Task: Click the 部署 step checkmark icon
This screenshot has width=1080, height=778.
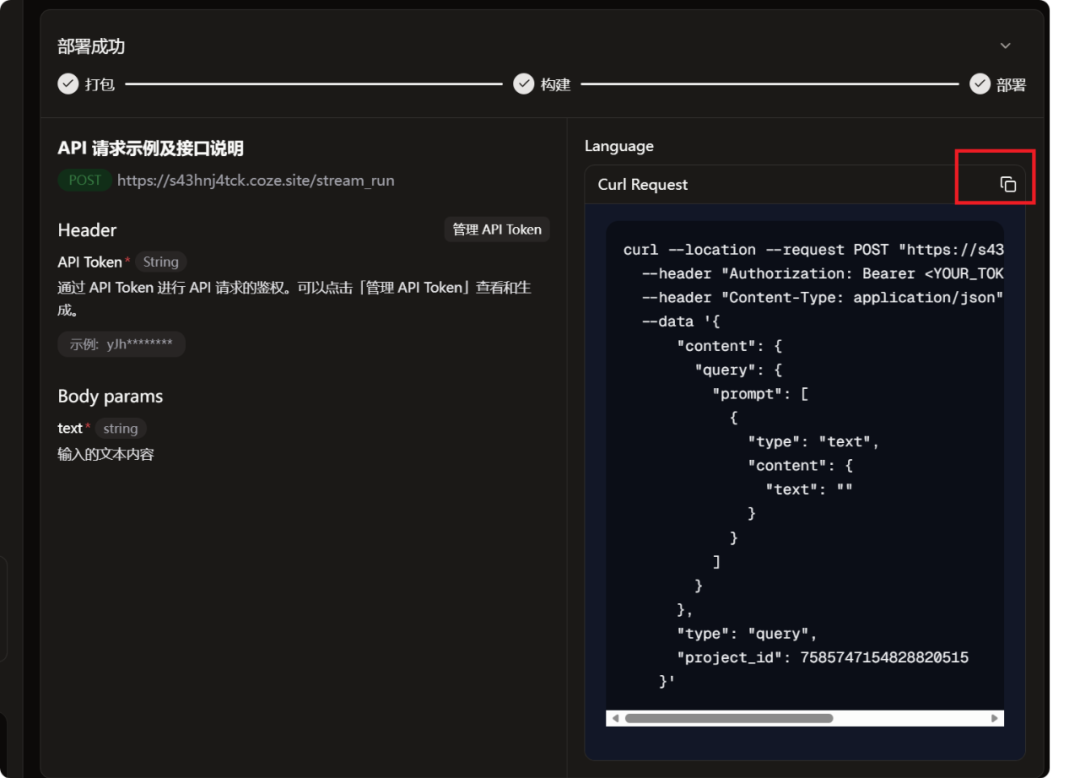Action: [980, 84]
